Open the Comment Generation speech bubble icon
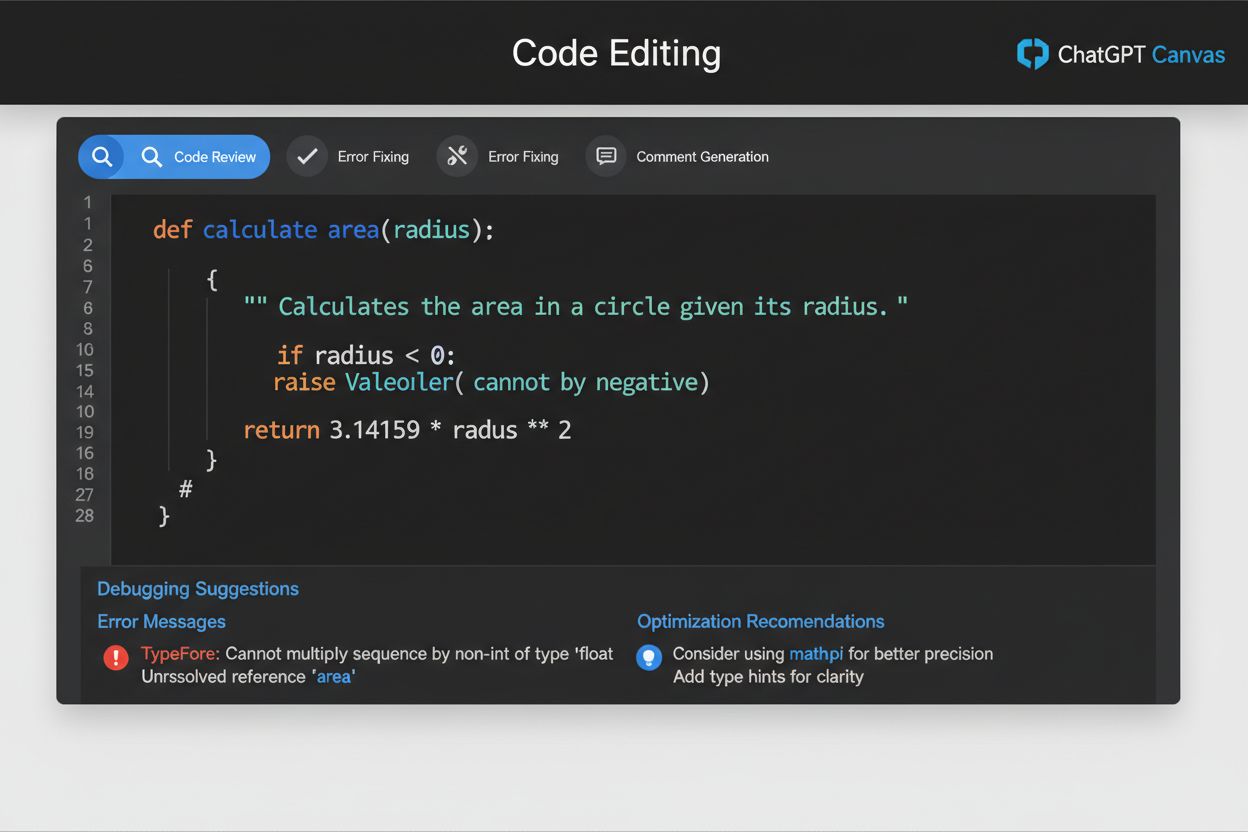Screen dimensions: 1248x832 click(605, 156)
